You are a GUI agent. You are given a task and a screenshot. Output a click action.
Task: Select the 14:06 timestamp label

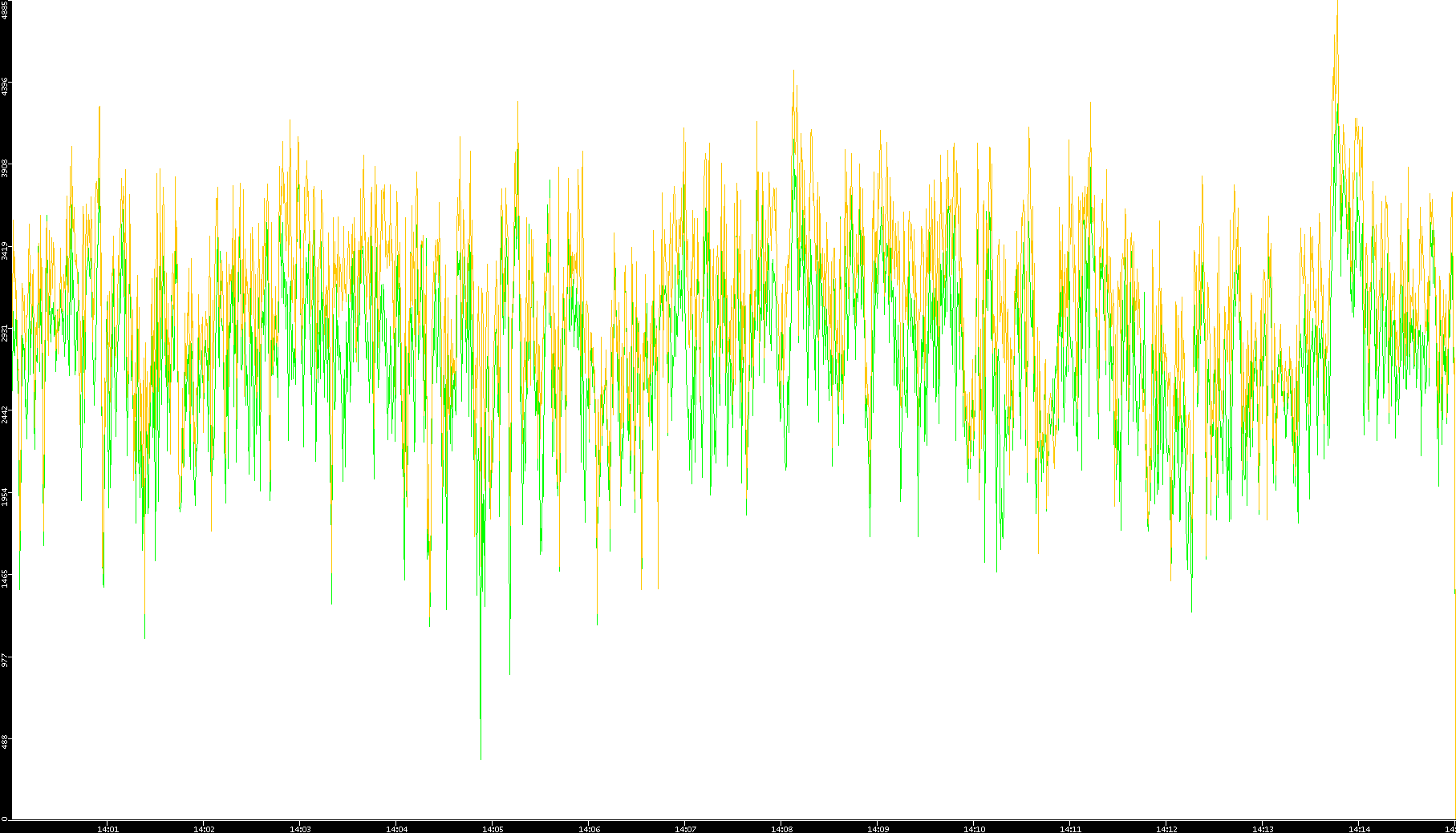pos(589,829)
